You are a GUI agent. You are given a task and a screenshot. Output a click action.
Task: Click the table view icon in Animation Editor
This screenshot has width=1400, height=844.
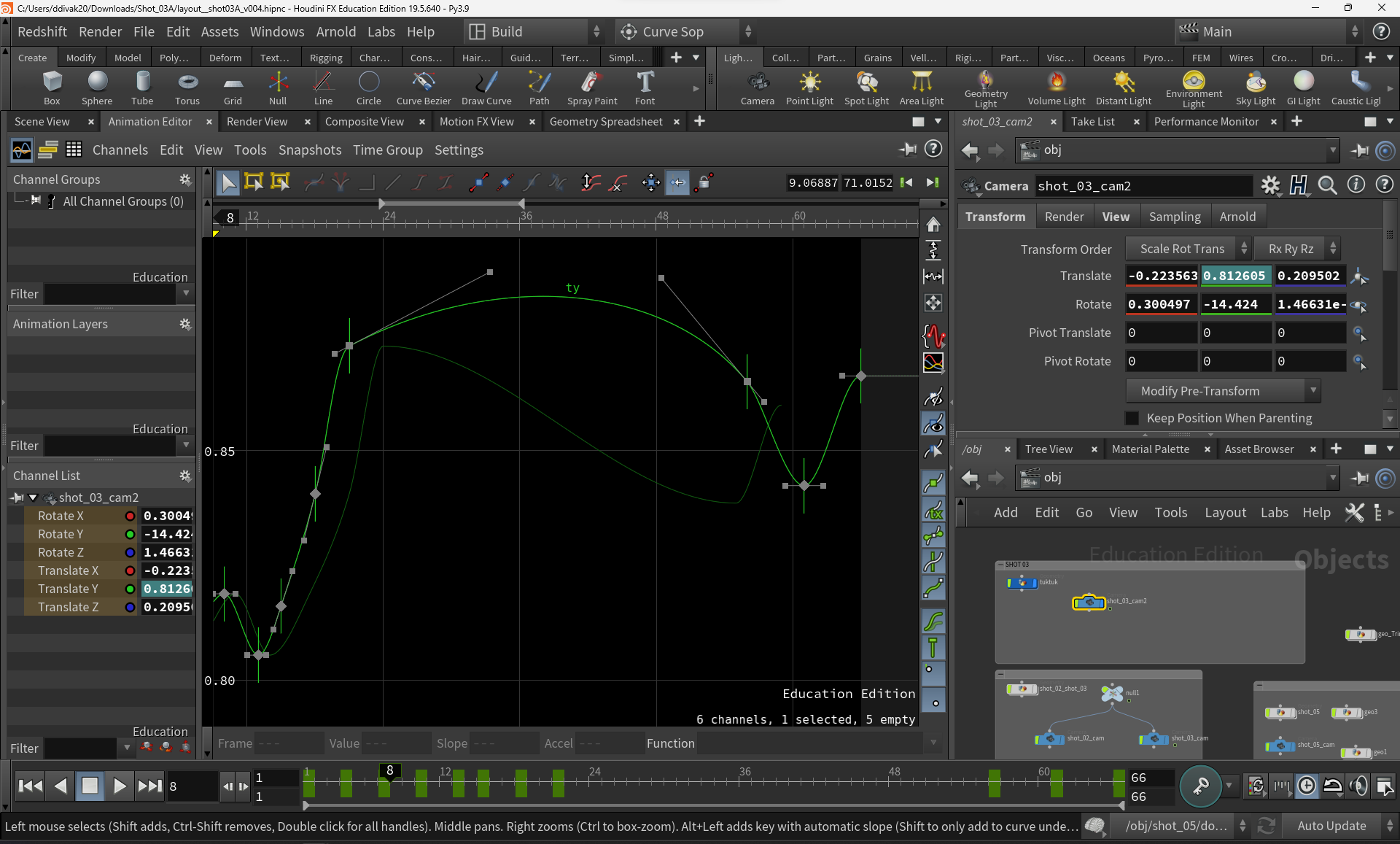[x=74, y=150]
